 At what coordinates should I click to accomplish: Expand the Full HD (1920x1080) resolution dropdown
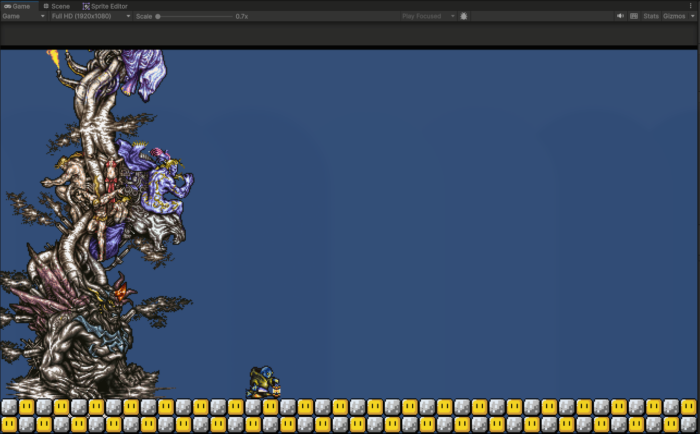point(90,16)
